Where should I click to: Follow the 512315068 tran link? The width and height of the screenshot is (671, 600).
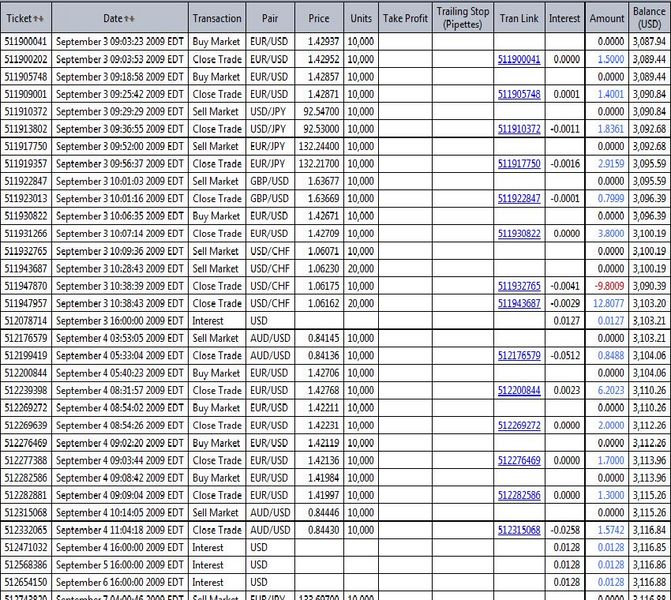[519, 529]
